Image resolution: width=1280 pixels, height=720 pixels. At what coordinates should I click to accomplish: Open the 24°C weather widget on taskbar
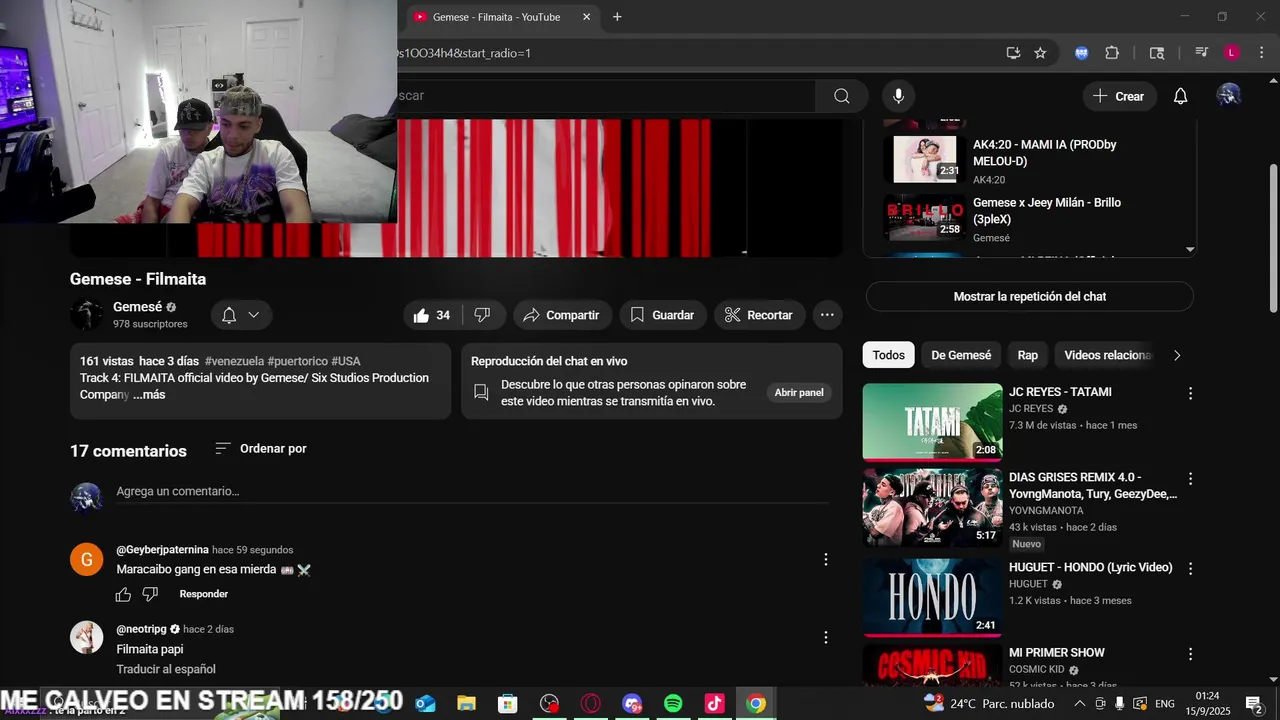pos(989,704)
